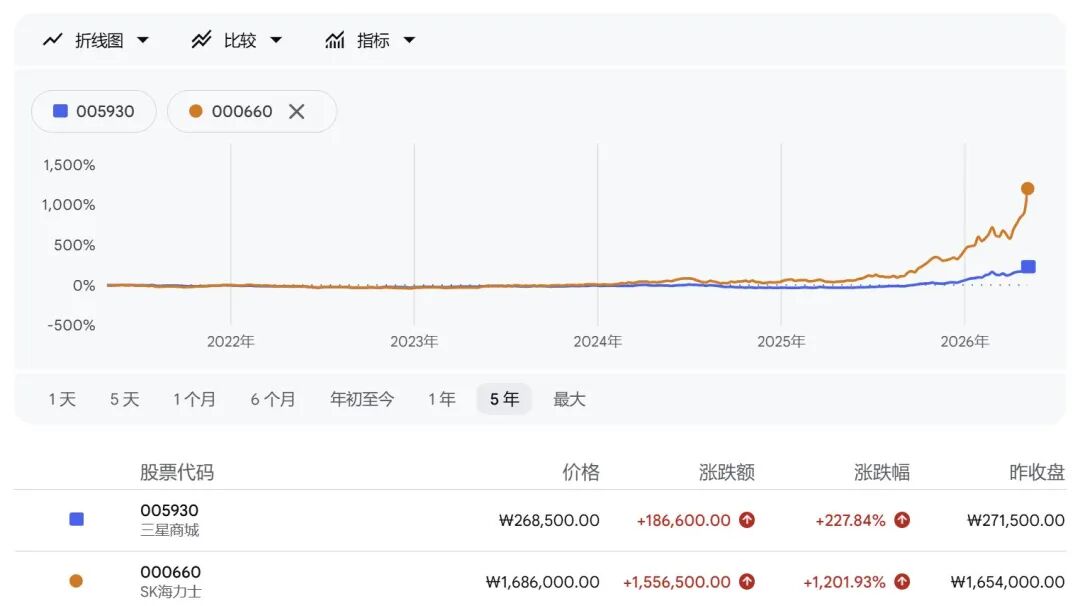Screen dimensions: 1080x606
Task: Select the 5年 time range
Action: pyautogui.click(x=504, y=399)
